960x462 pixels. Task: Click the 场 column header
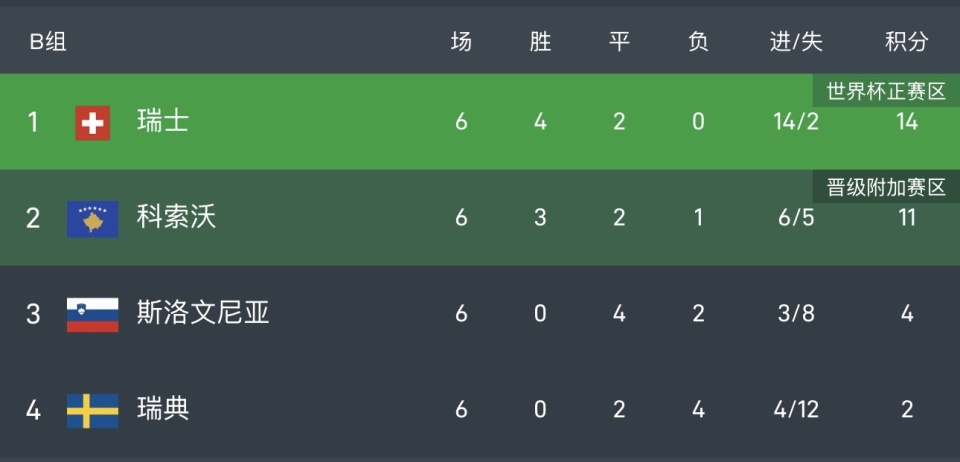click(x=461, y=42)
